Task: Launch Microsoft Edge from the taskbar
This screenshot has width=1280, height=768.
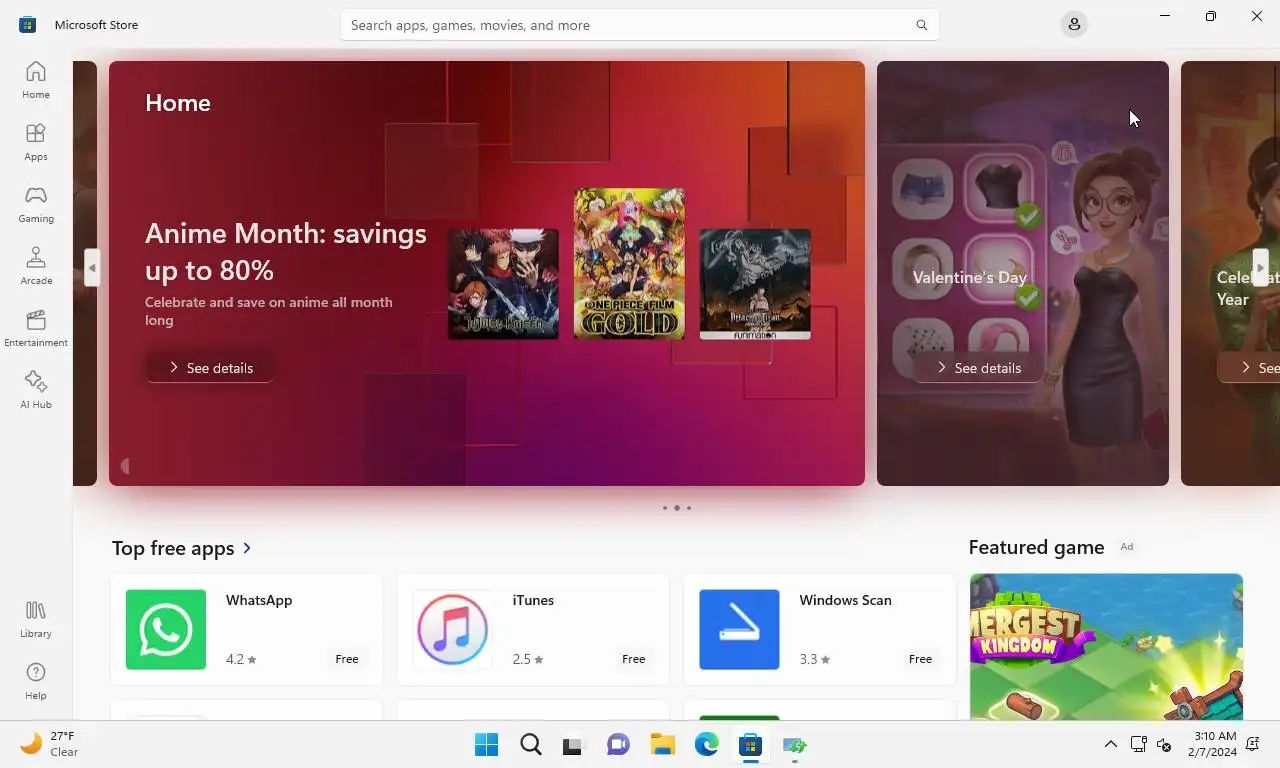Action: (707, 744)
